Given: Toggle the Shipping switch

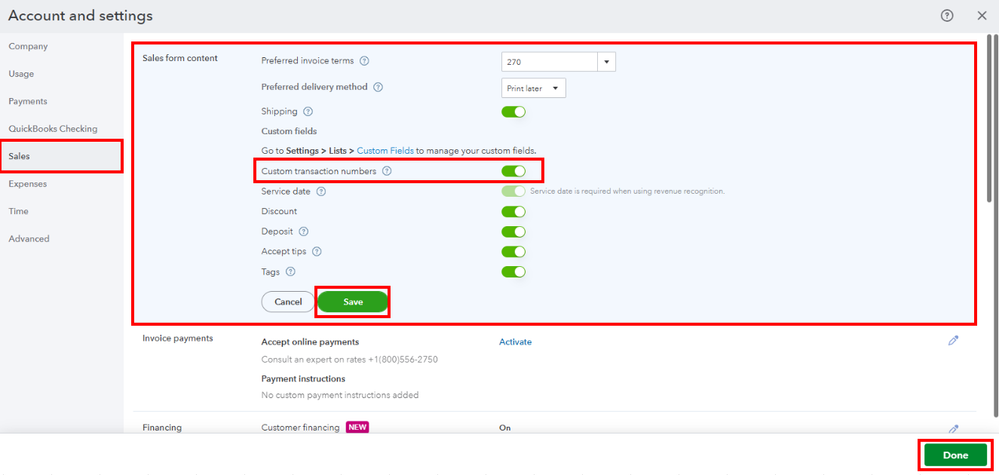Looking at the screenshot, I should pyautogui.click(x=514, y=112).
